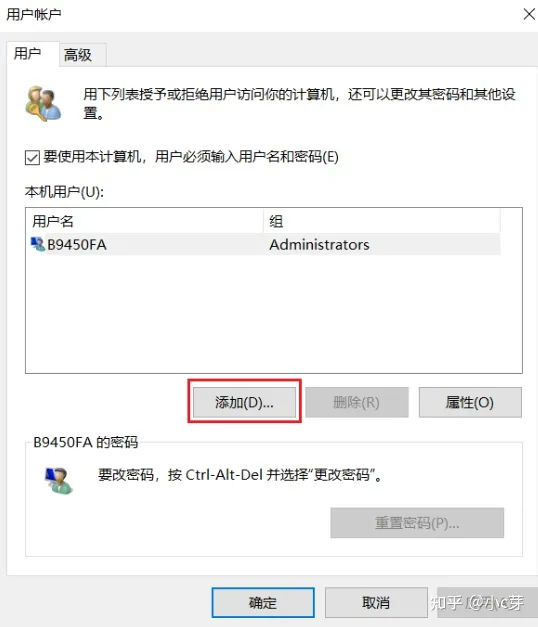This screenshot has width=538, height=627.
Task: Click the 删除(R) button
Action: tap(357, 402)
